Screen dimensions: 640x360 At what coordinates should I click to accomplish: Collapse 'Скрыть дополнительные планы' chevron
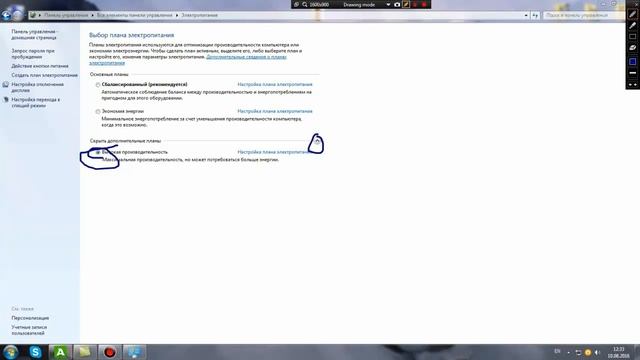tap(317, 141)
